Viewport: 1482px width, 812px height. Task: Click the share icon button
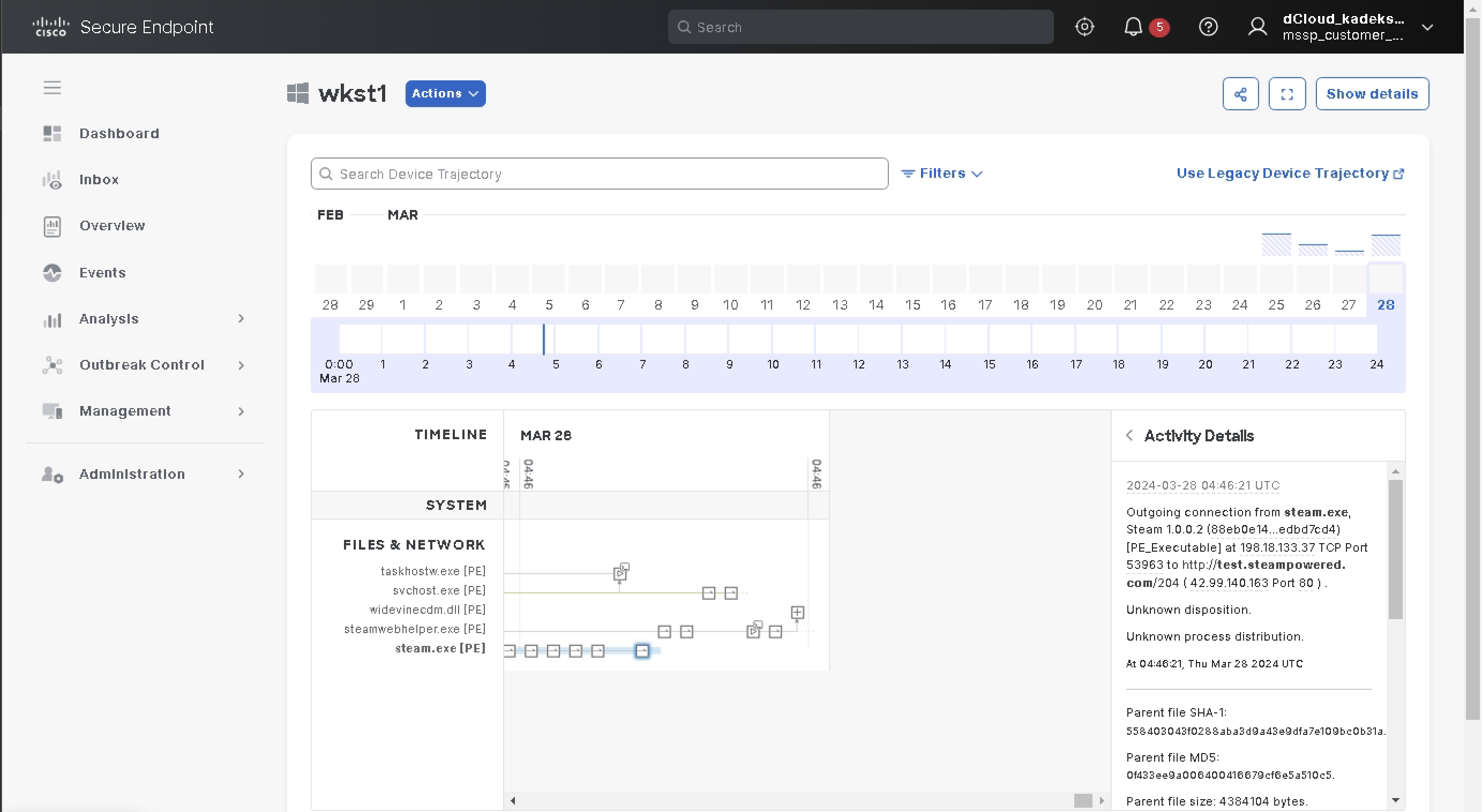[x=1240, y=94]
